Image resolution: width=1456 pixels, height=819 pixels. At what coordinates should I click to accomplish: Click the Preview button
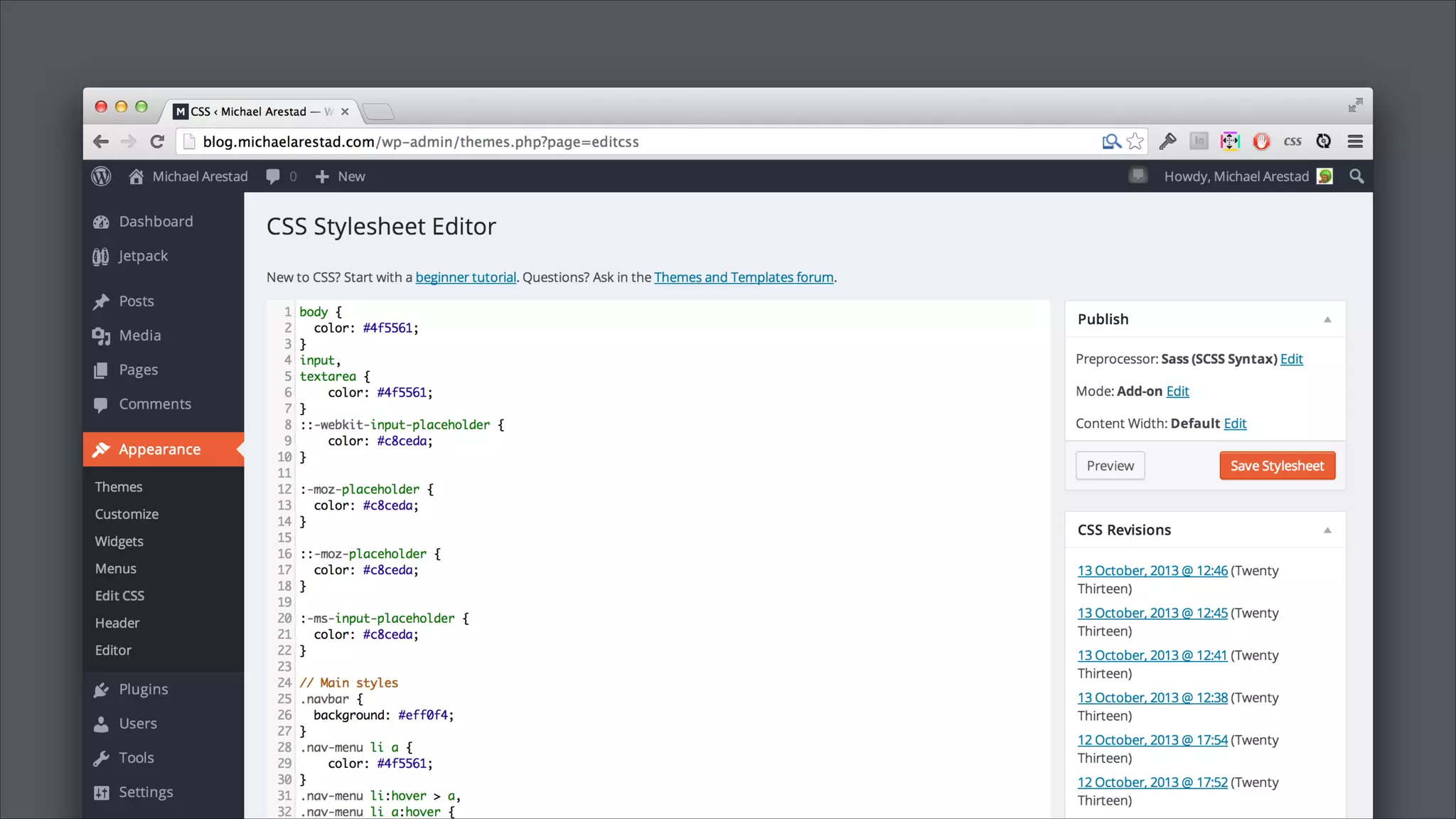[x=1110, y=466]
